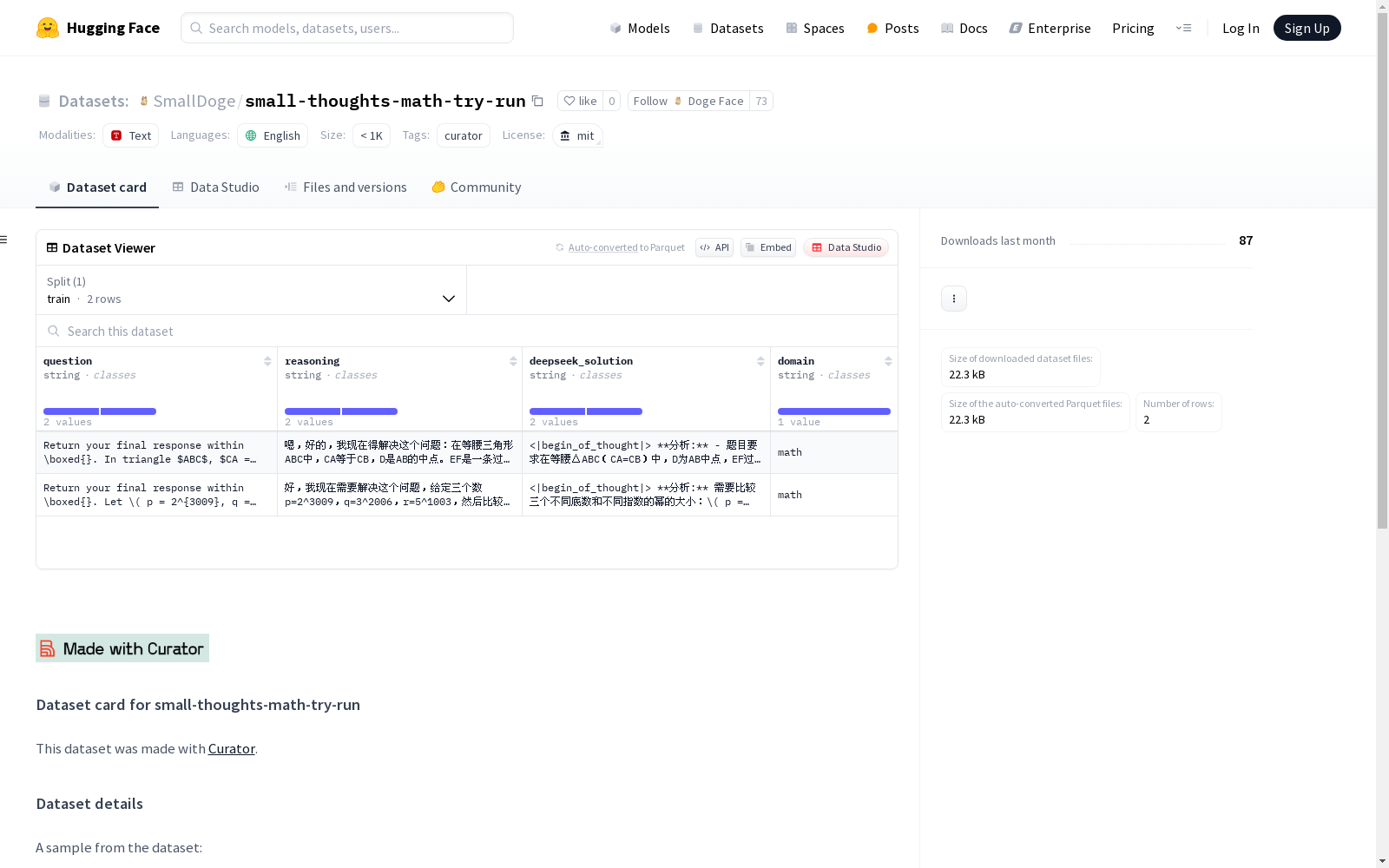The image size is (1389, 868).
Task: Open Enterprise in the top navigation
Action: pyautogui.click(x=1050, y=28)
